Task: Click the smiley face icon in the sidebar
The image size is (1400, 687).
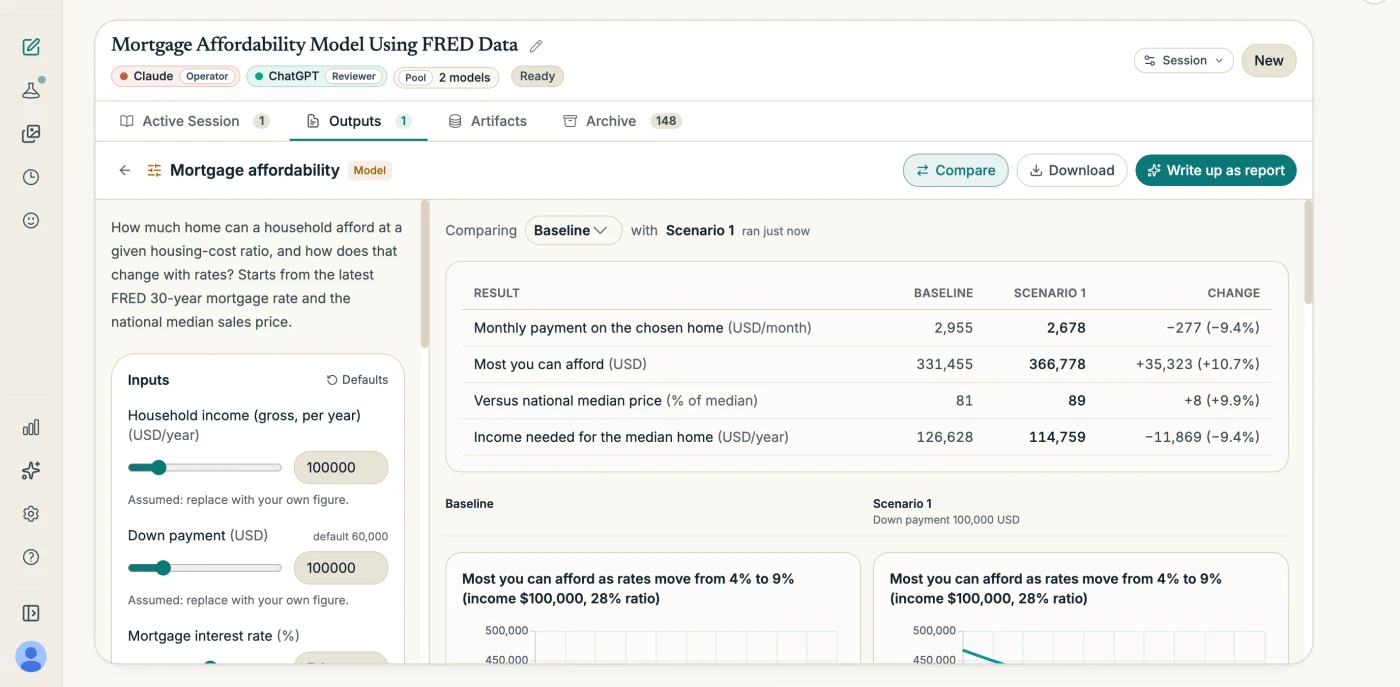Action: pos(31,220)
